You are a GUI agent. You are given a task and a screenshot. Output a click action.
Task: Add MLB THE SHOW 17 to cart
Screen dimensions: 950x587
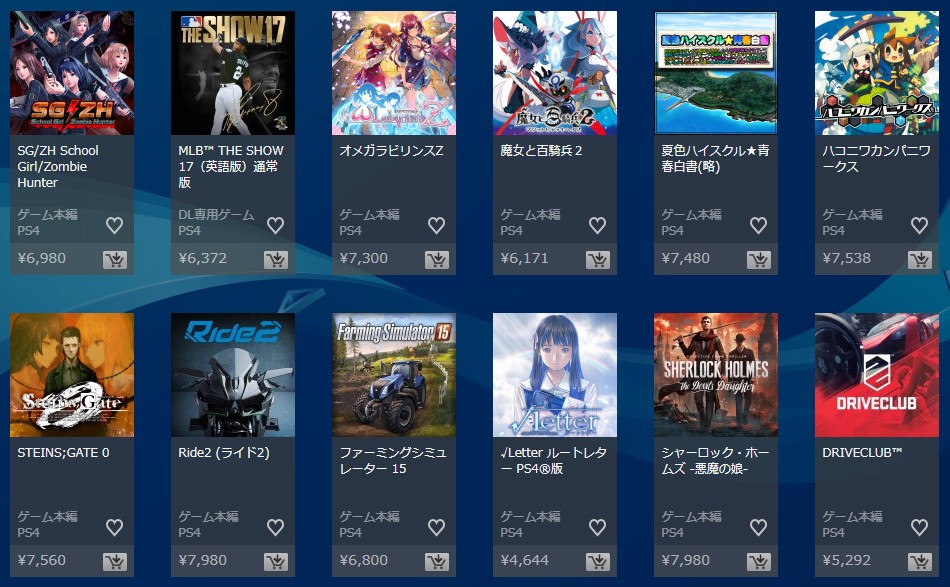[276, 260]
